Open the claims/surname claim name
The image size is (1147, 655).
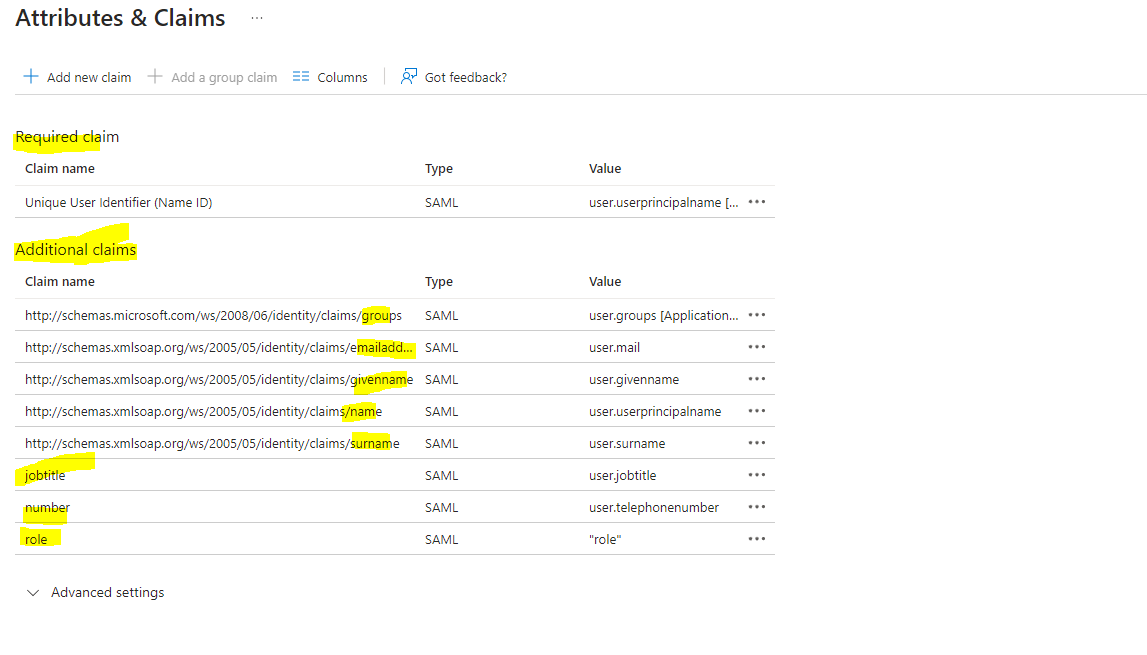212,443
